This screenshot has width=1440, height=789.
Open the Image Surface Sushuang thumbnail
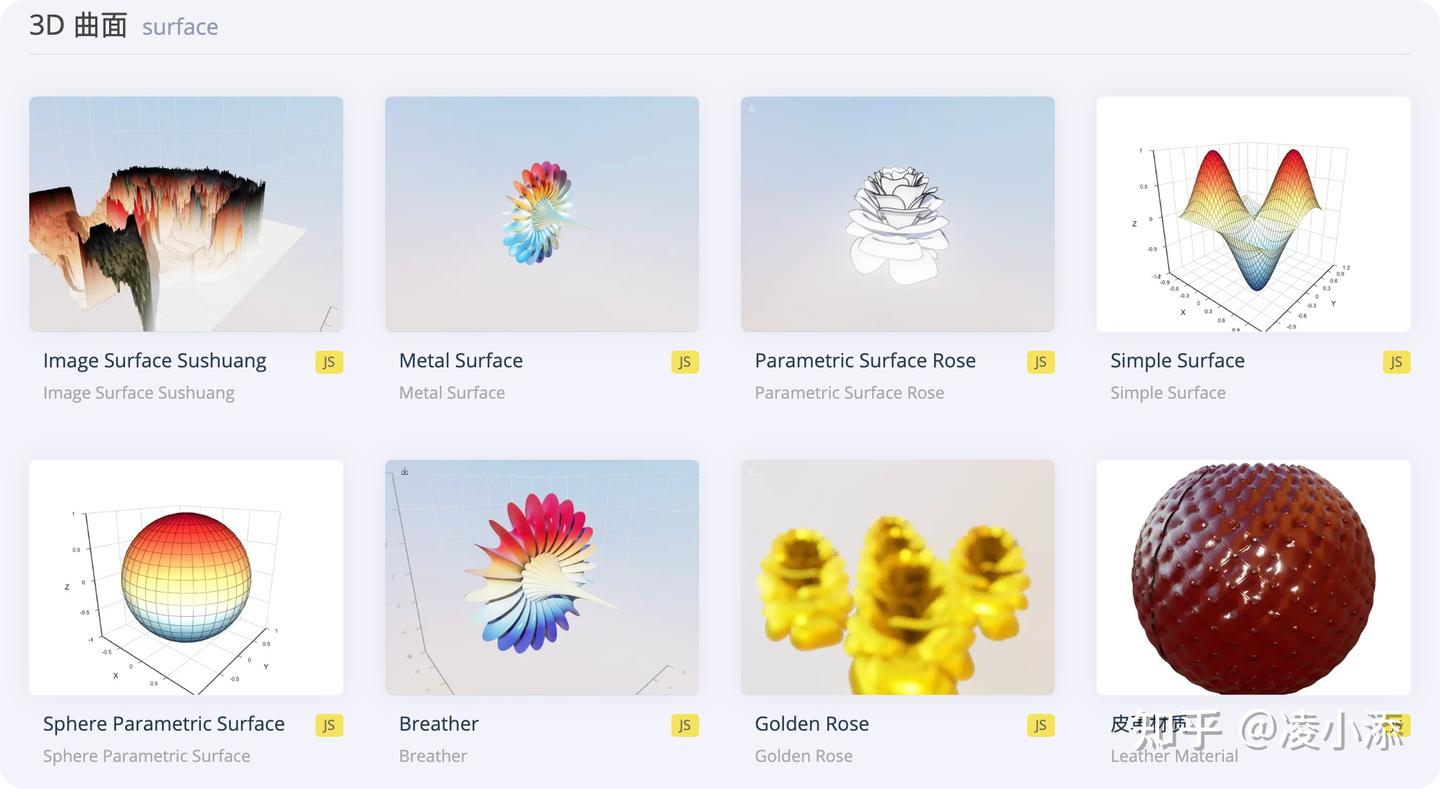(x=186, y=214)
